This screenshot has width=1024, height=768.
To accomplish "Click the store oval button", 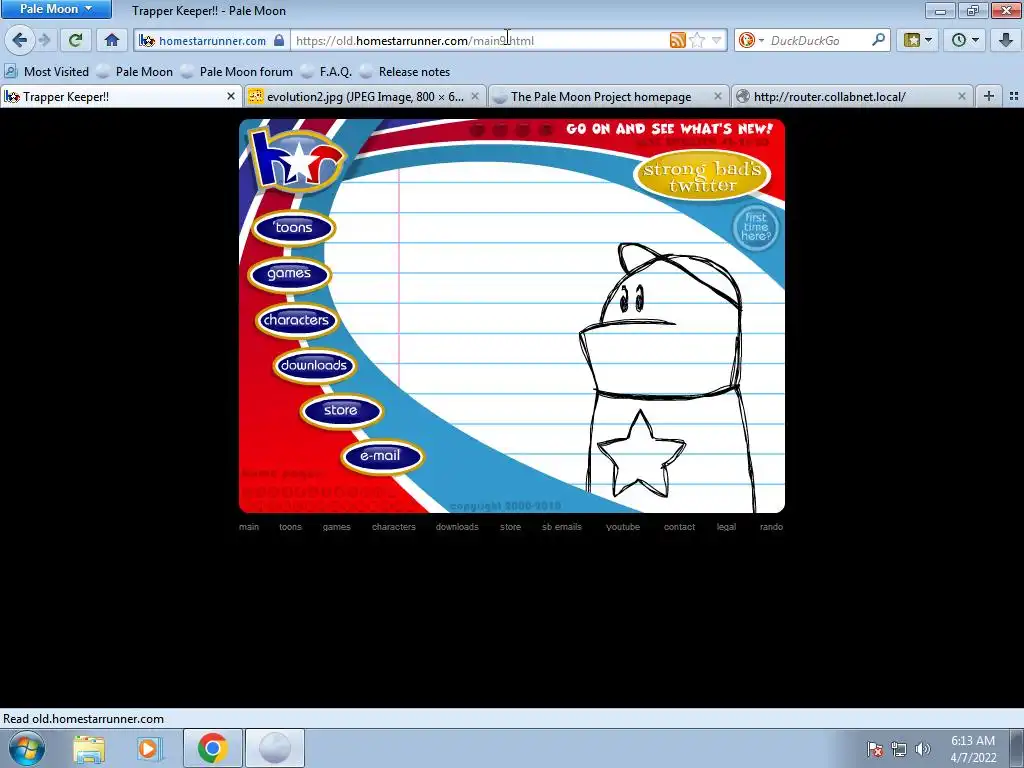I will coord(342,411).
